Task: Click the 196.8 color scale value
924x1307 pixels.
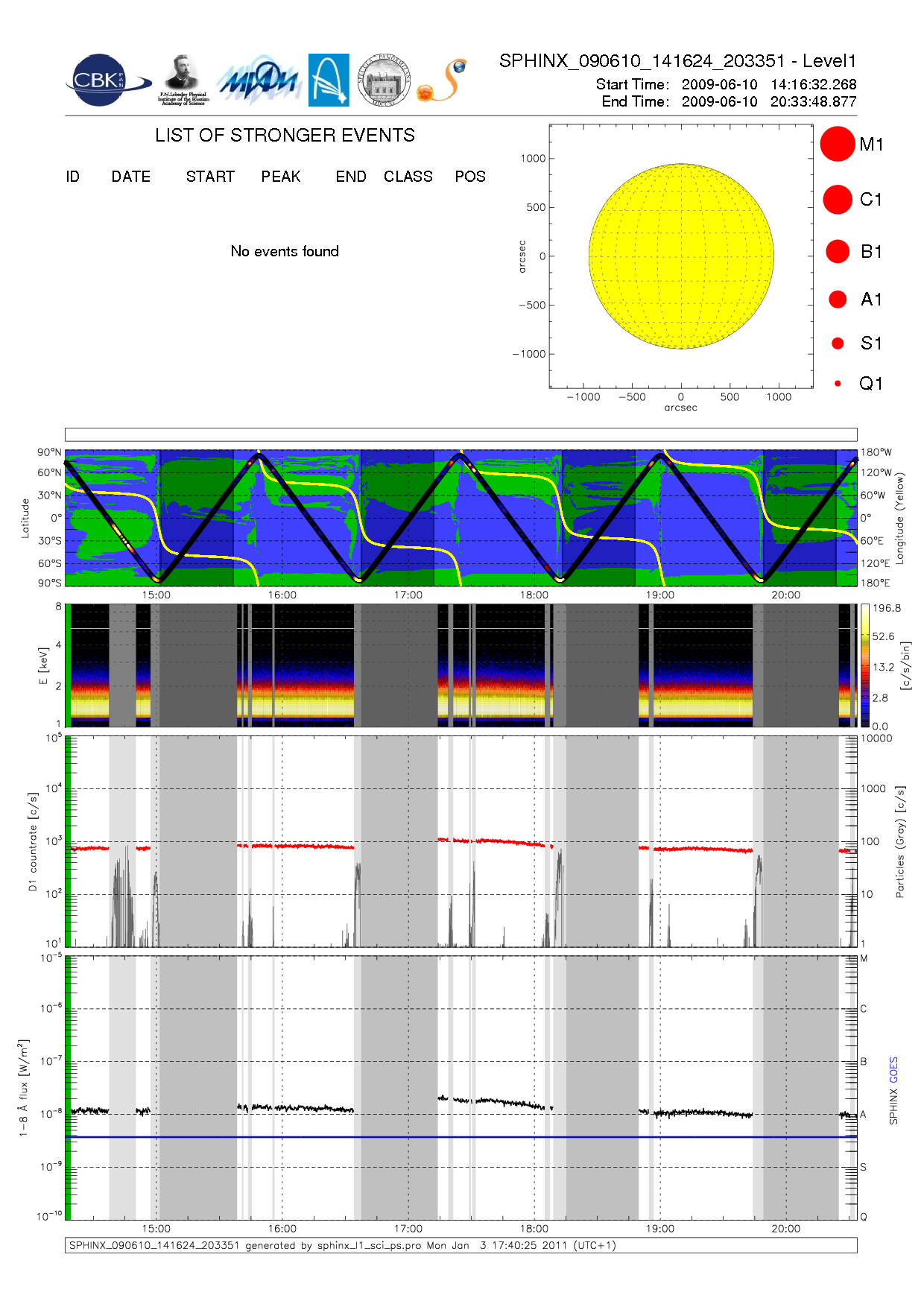Action: point(887,608)
